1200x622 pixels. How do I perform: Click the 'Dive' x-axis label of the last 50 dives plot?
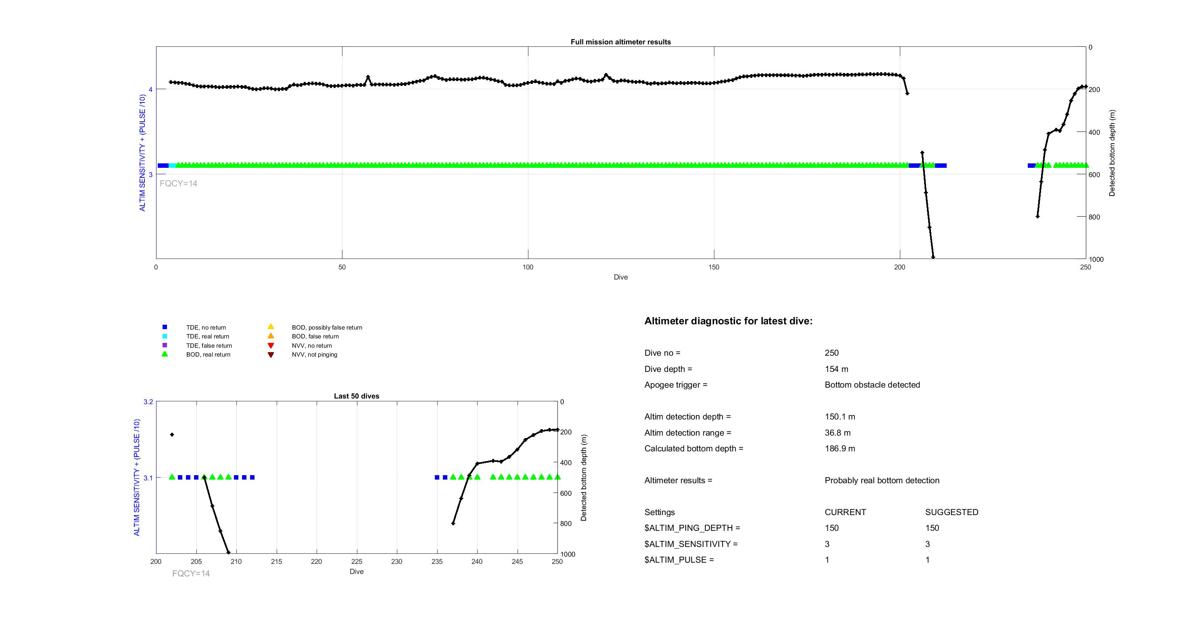pyautogui.click(x=356, y=572)
